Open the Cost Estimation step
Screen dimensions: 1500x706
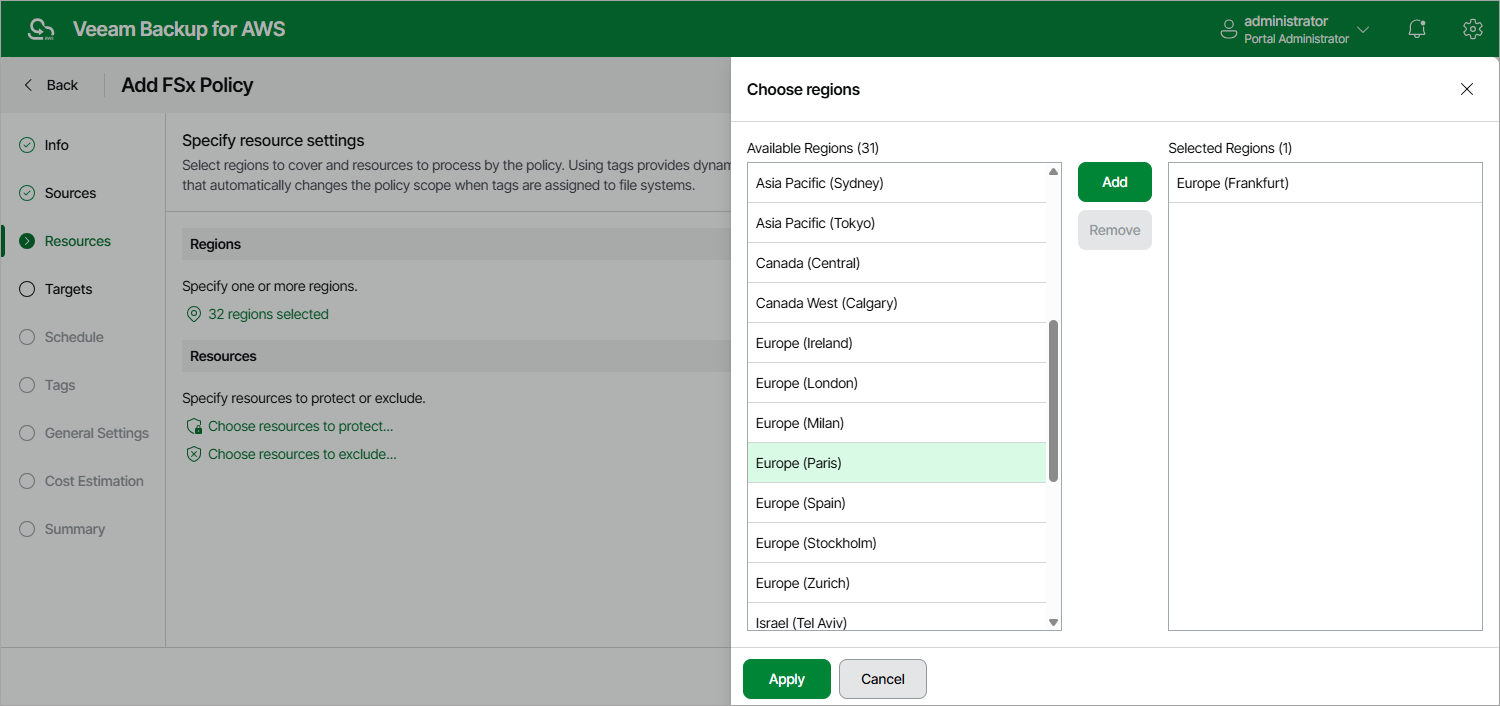coord(94,481)
